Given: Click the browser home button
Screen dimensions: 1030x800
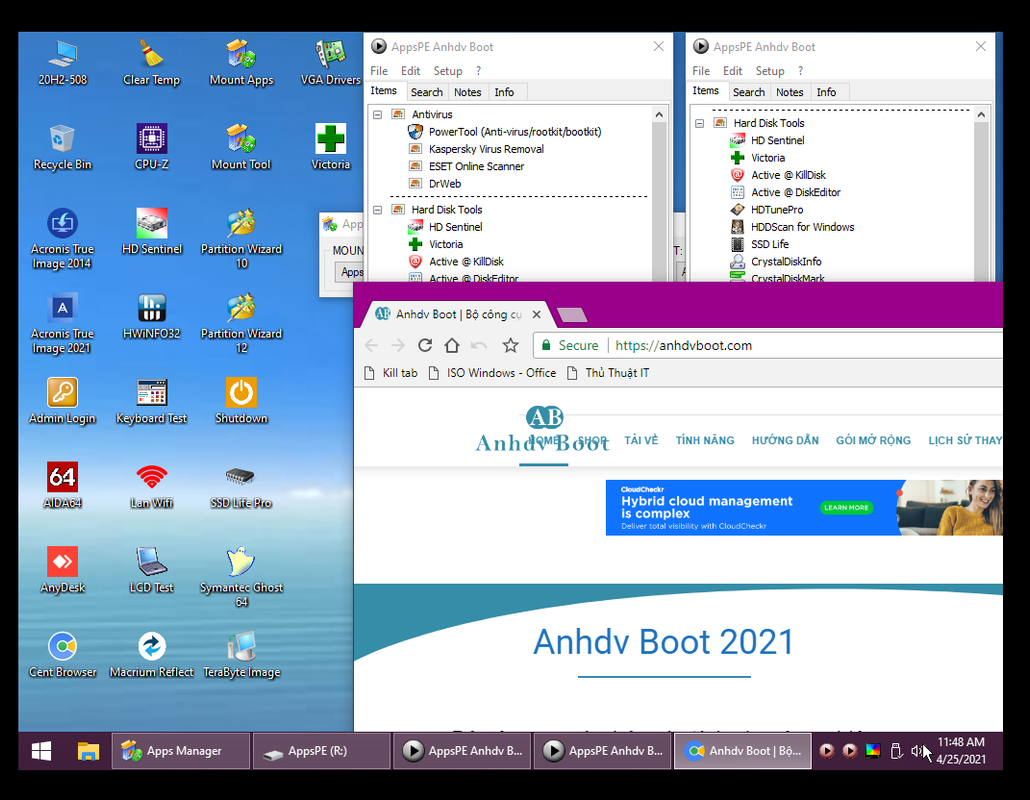Looking at the screenshot, I should click(452, 345).
